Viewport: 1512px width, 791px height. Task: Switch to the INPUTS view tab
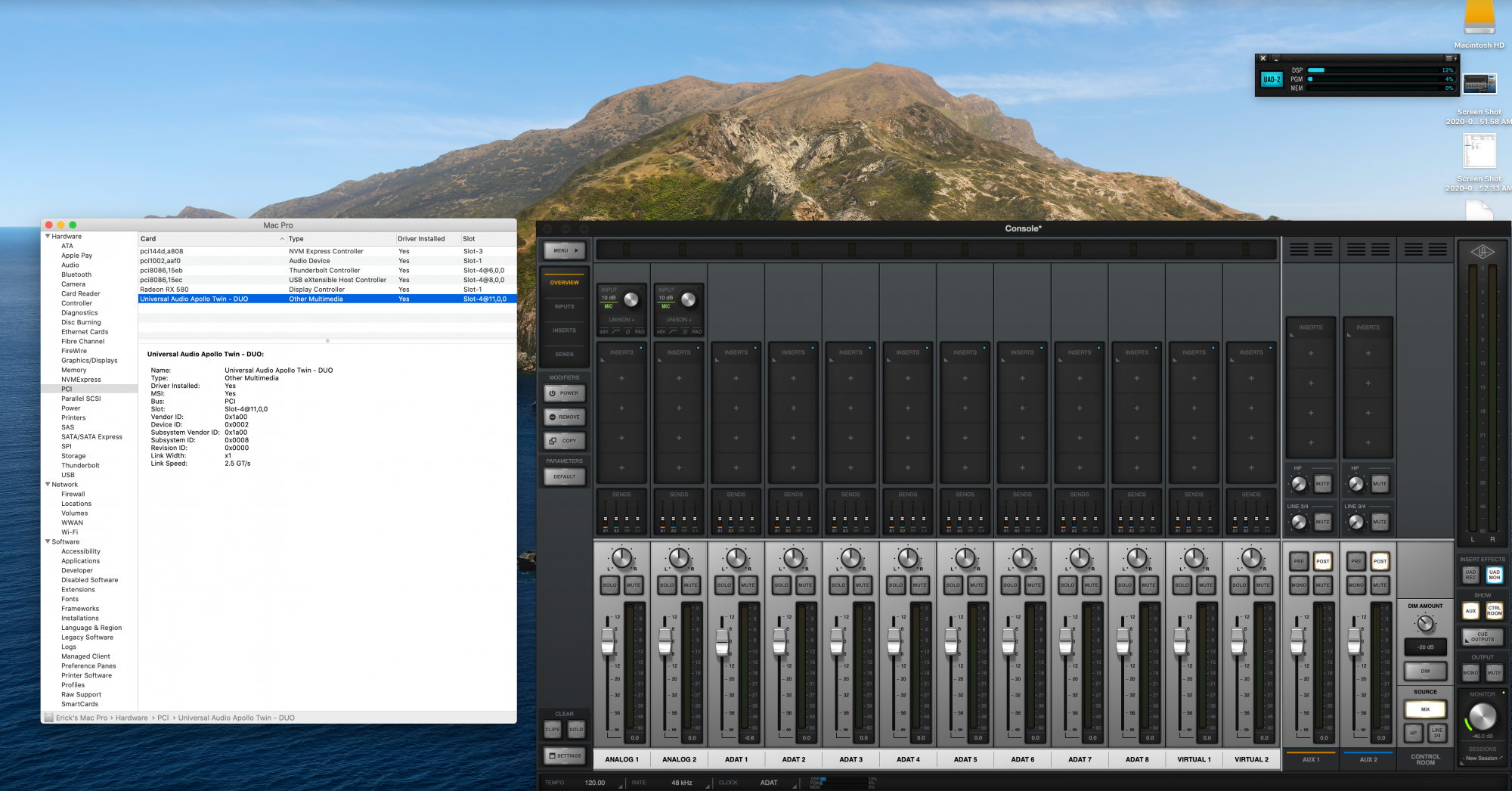pyautogui.click(x=564, y=306)
